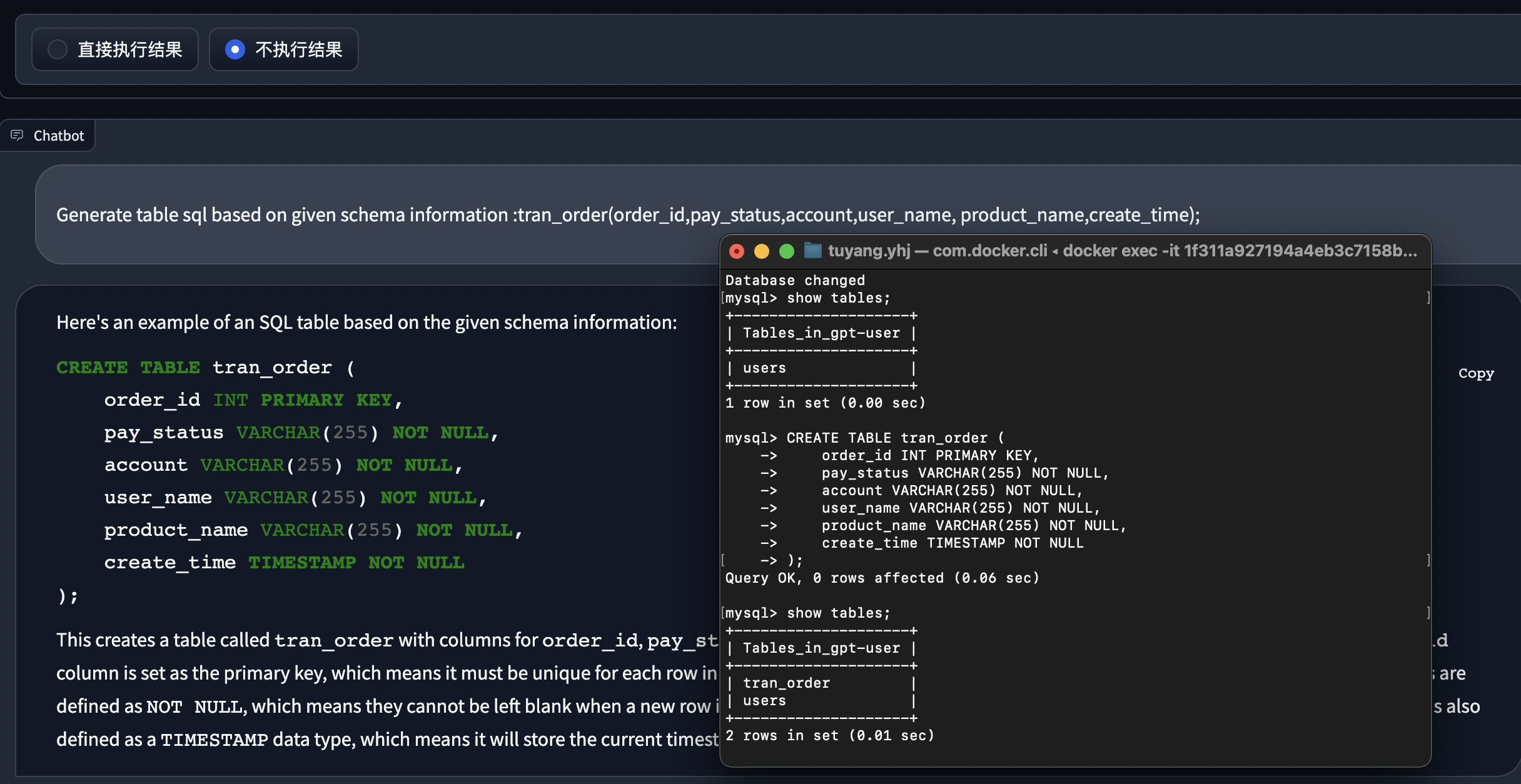The height and width of the screenshot is (784, 1521).
Task: Click the order_id INT PRIMARY KEY line
Action: pyautogui.click(x=253, y=400)
